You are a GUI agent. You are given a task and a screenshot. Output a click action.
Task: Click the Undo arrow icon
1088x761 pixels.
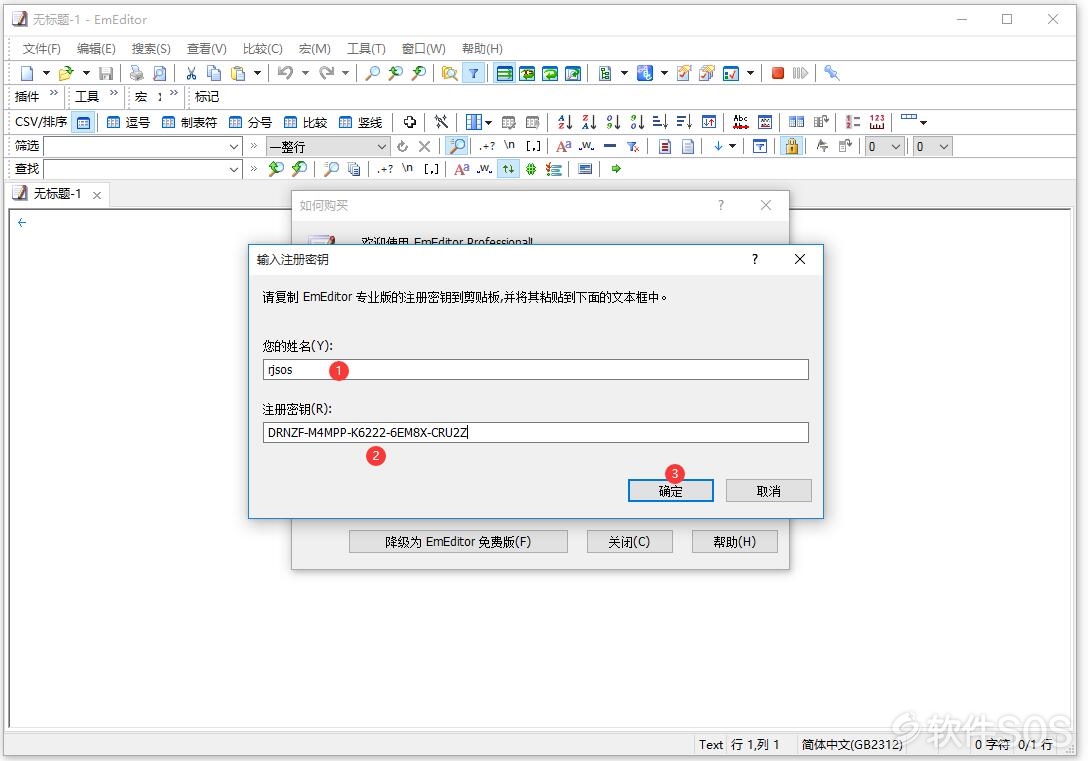[x=285, y=73]
